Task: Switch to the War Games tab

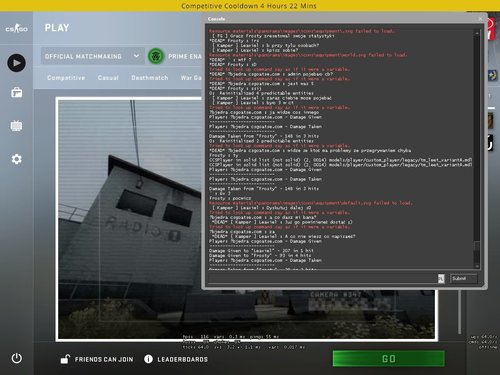Action: point(191,78)
